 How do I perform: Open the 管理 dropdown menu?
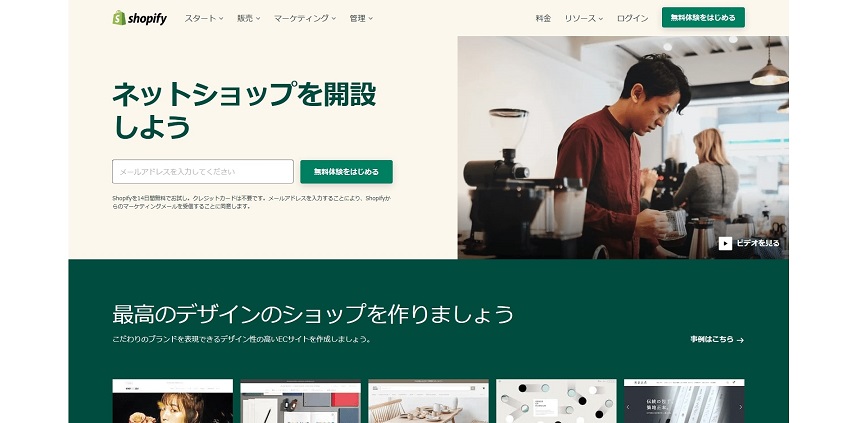point(361,18)
